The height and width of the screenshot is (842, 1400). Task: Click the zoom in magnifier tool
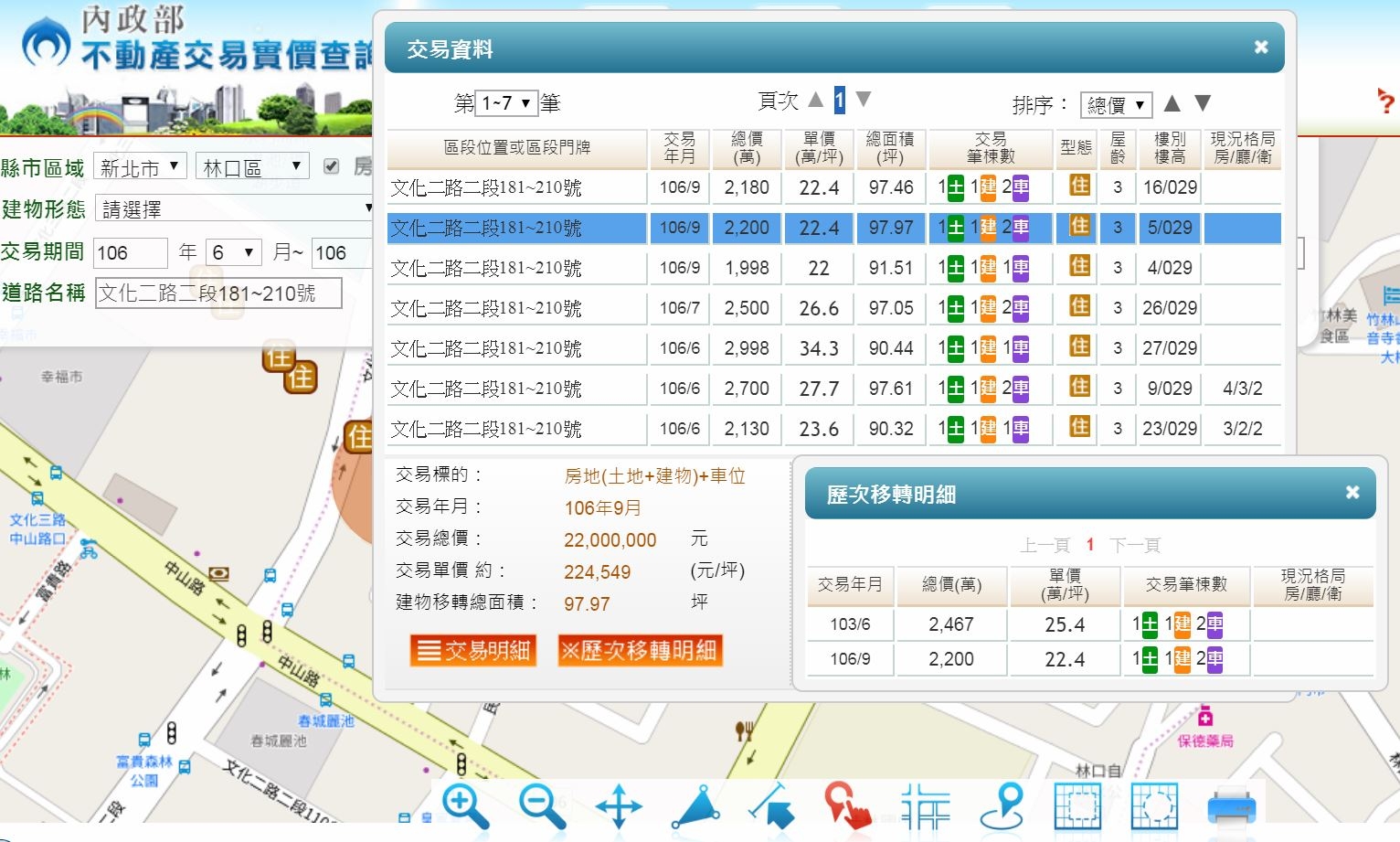pos(465,806)
